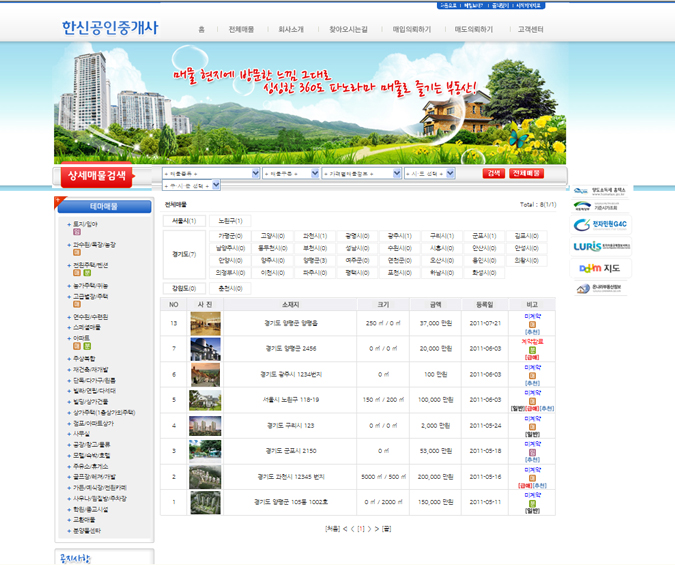The image size is (675, 565).
Task: Open listing 경기도 양평군 2456
Action: 291,348
